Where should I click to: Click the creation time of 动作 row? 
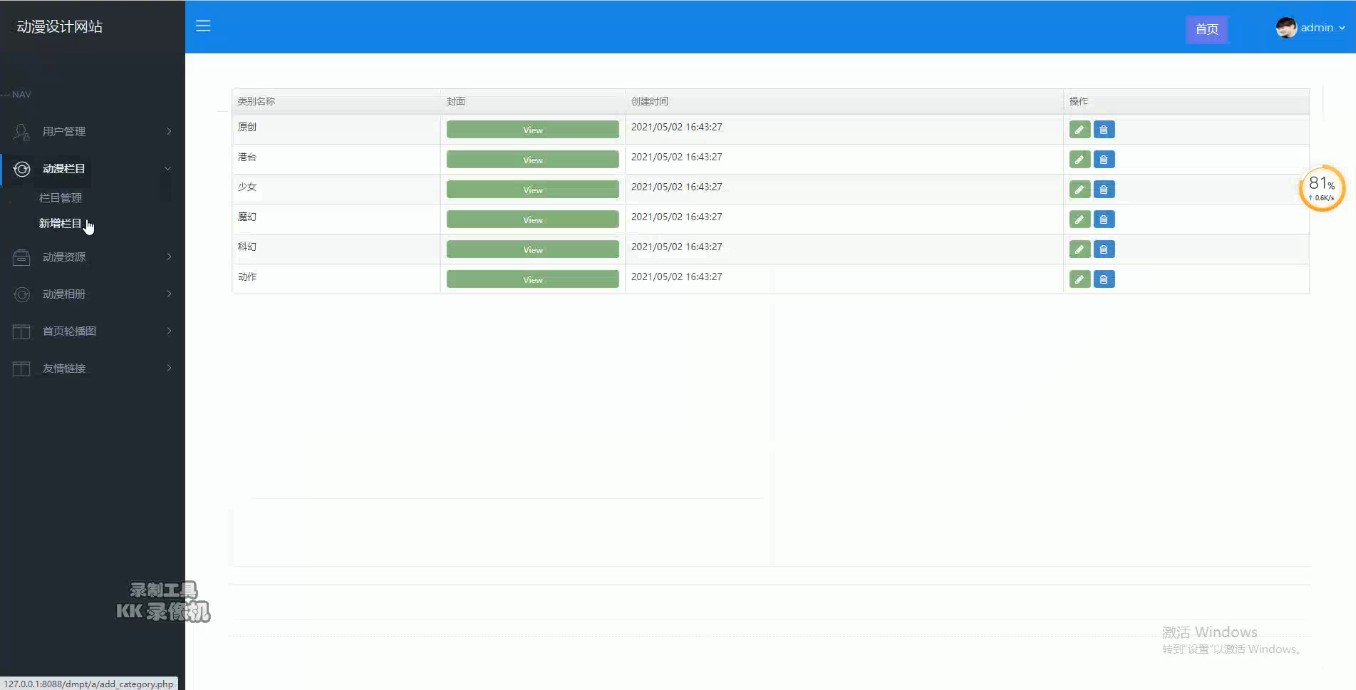click(x=677, y=277)
